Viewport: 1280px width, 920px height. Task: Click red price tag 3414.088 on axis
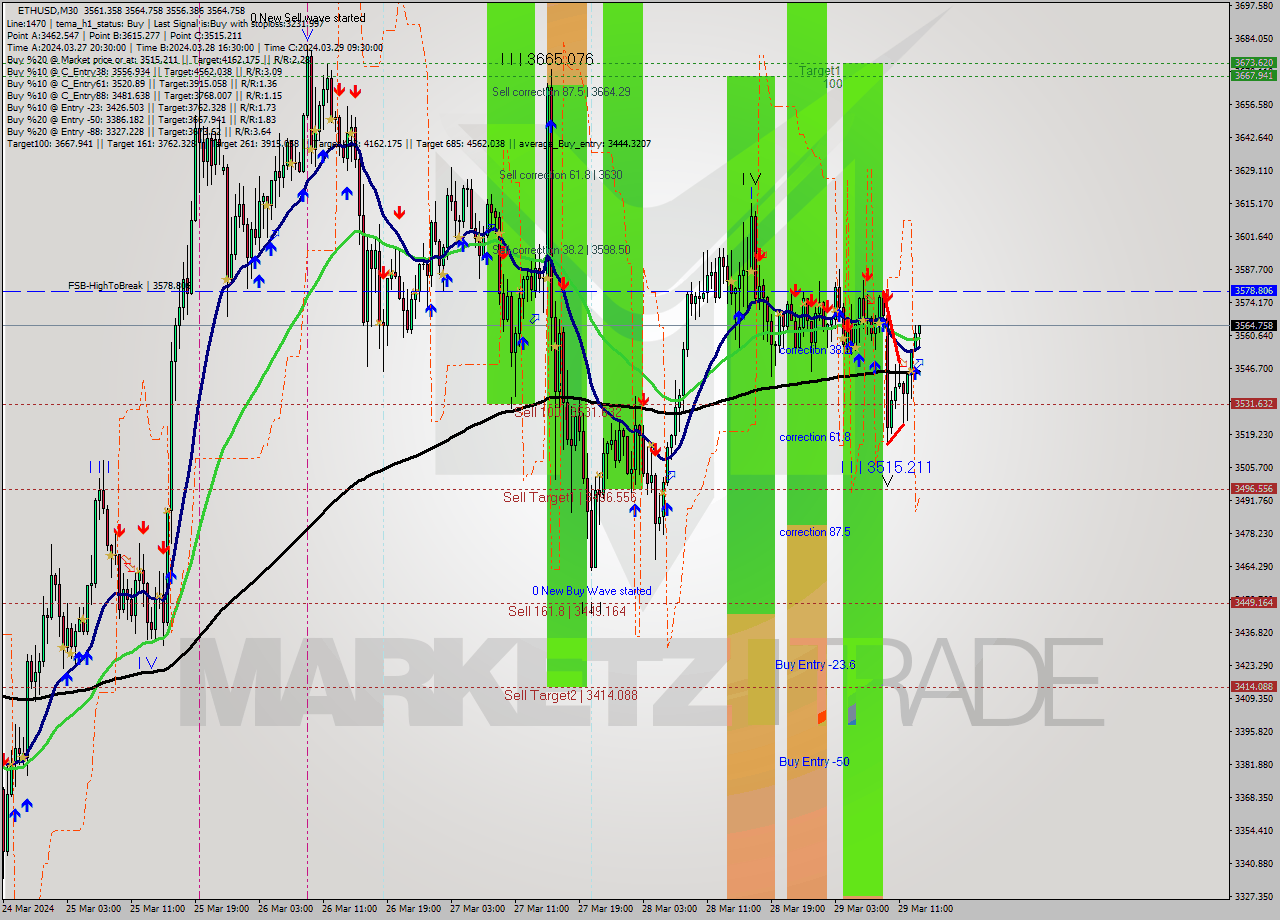[1253, 686]
